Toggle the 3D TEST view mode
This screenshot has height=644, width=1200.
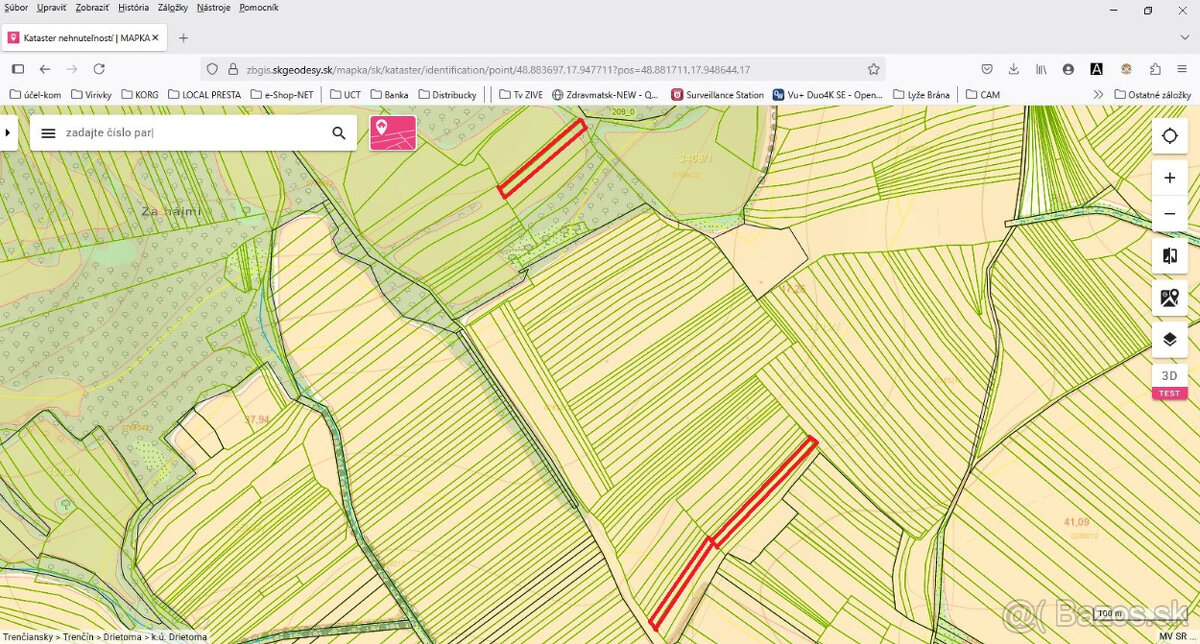1169,381
